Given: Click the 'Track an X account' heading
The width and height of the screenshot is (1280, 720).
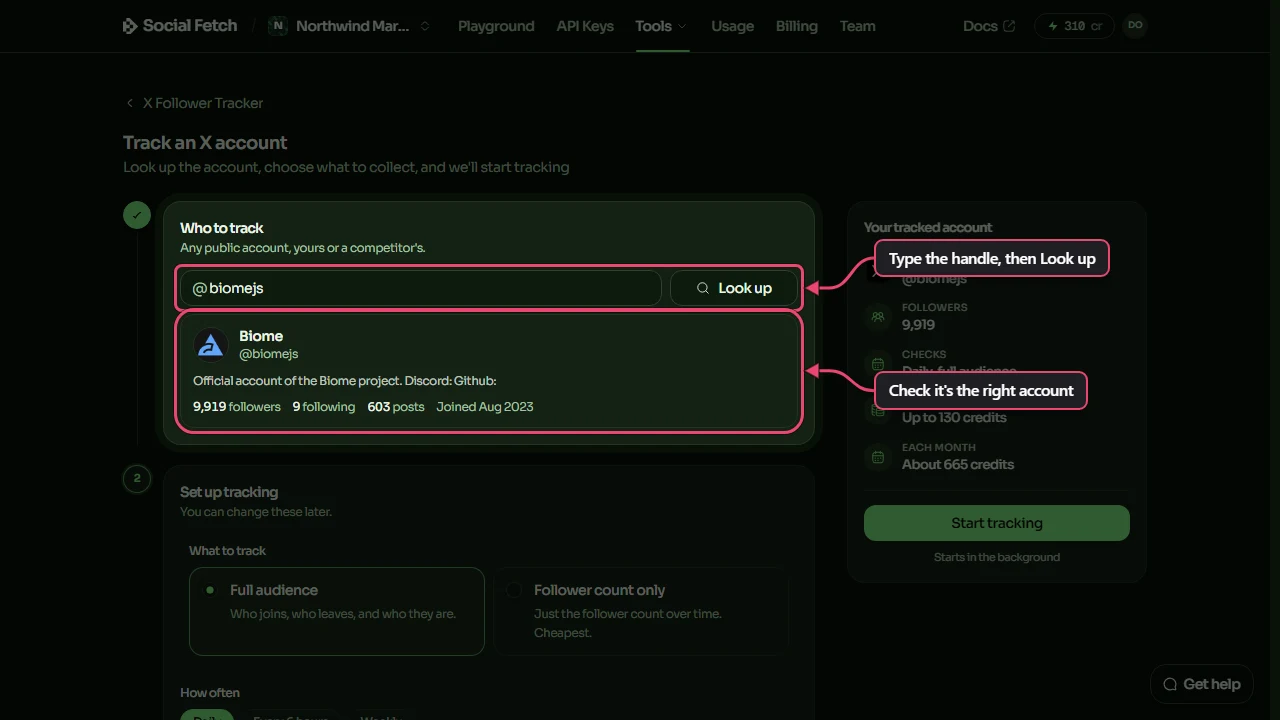Looking at the screenshot, I should pyautogui.click(x=205, y=143).
